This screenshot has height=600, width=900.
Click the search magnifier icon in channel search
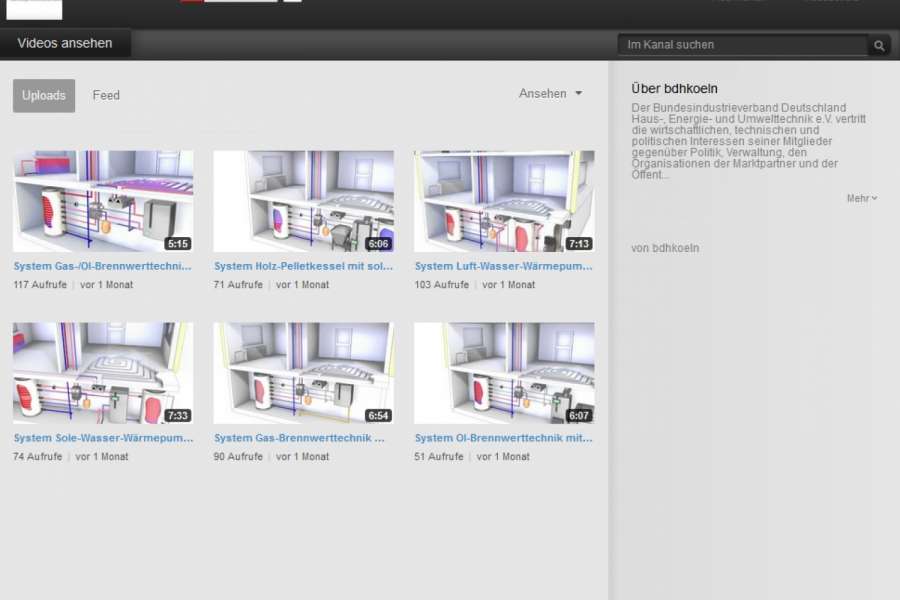tap(879, 45)
